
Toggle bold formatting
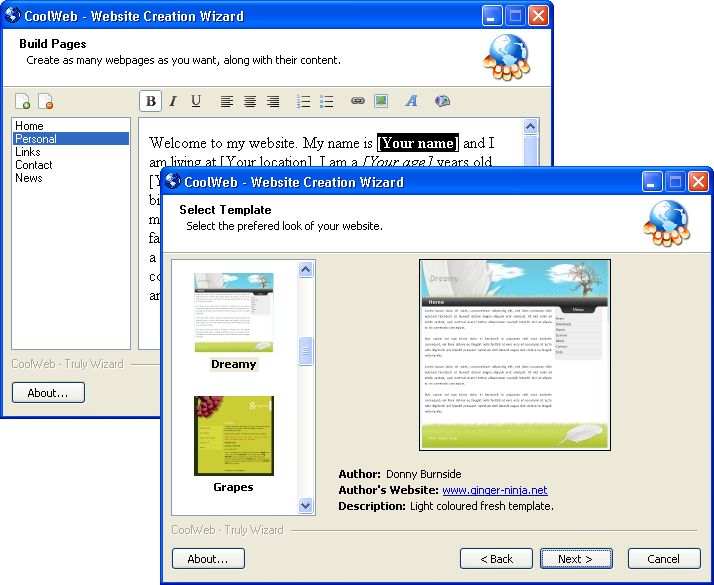coord(151,101)
